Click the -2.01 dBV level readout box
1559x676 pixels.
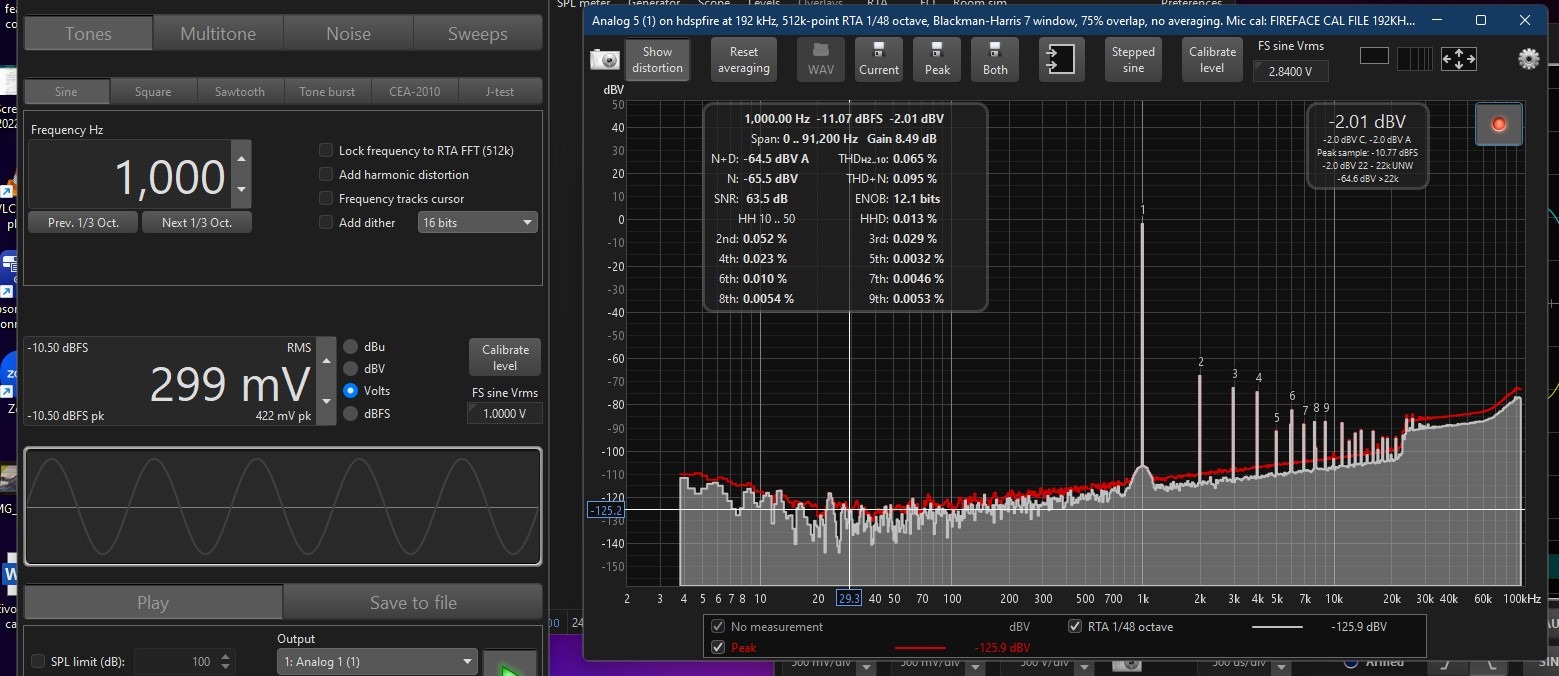1368,145
